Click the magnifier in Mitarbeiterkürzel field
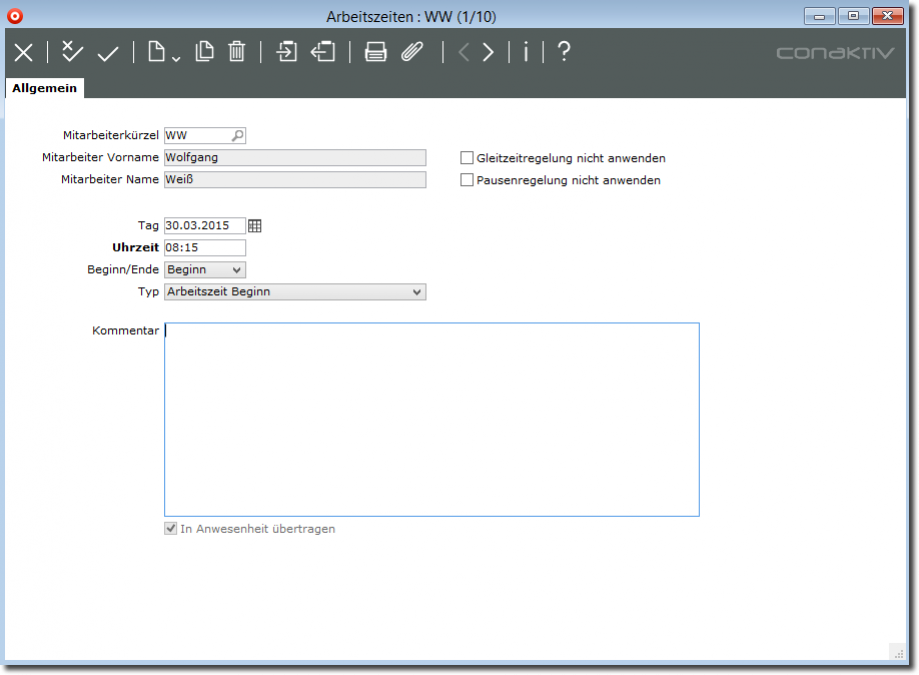Viewport: 919px width, 675px height. [237, 135]
